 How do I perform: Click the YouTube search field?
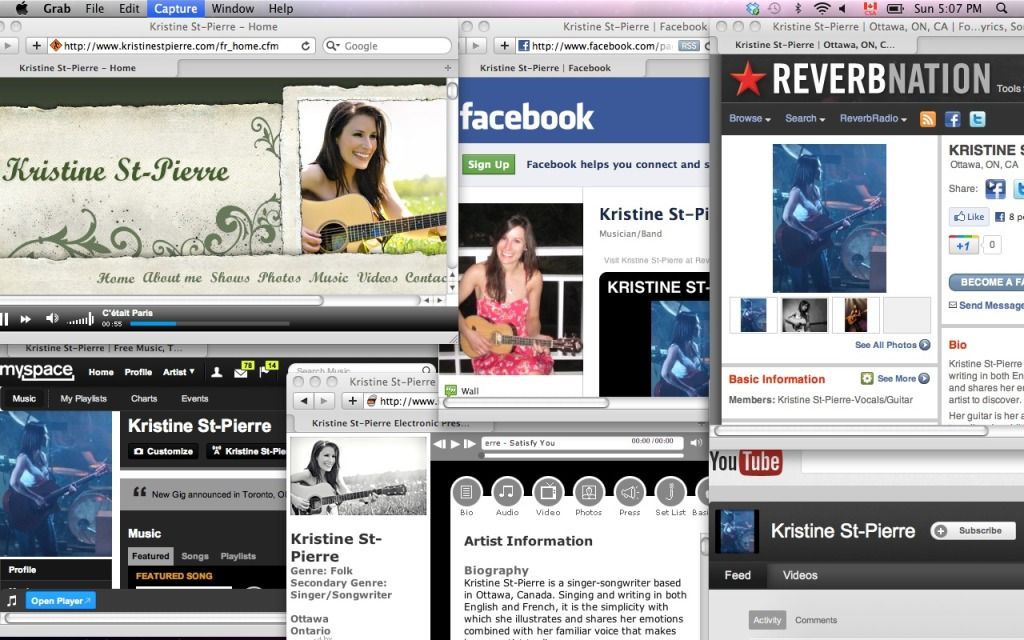point(912,461)
